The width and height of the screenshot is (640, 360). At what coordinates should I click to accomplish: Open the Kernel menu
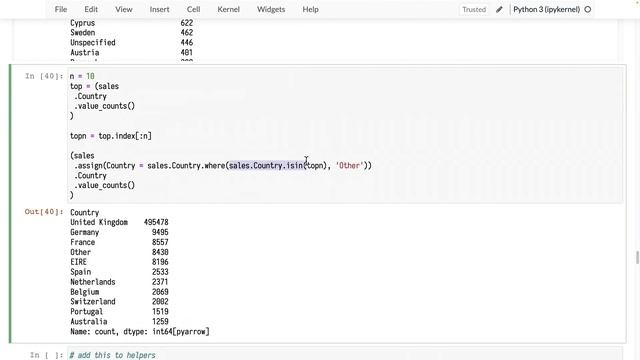click(229, 9)
